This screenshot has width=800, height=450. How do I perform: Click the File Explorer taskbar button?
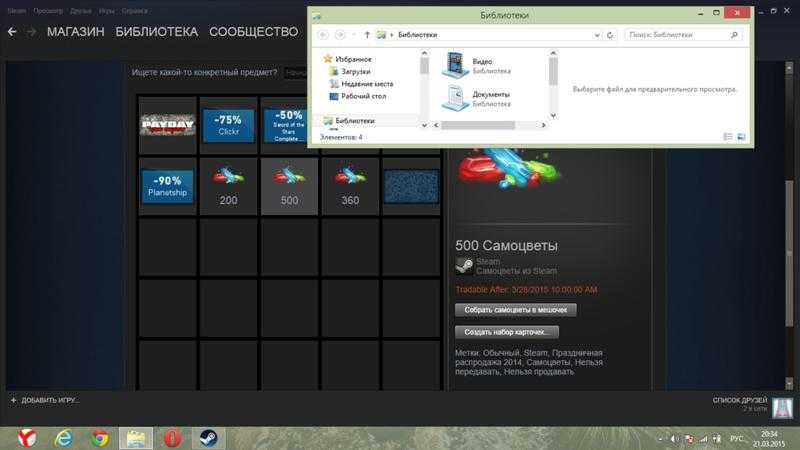tap(136, 438)
